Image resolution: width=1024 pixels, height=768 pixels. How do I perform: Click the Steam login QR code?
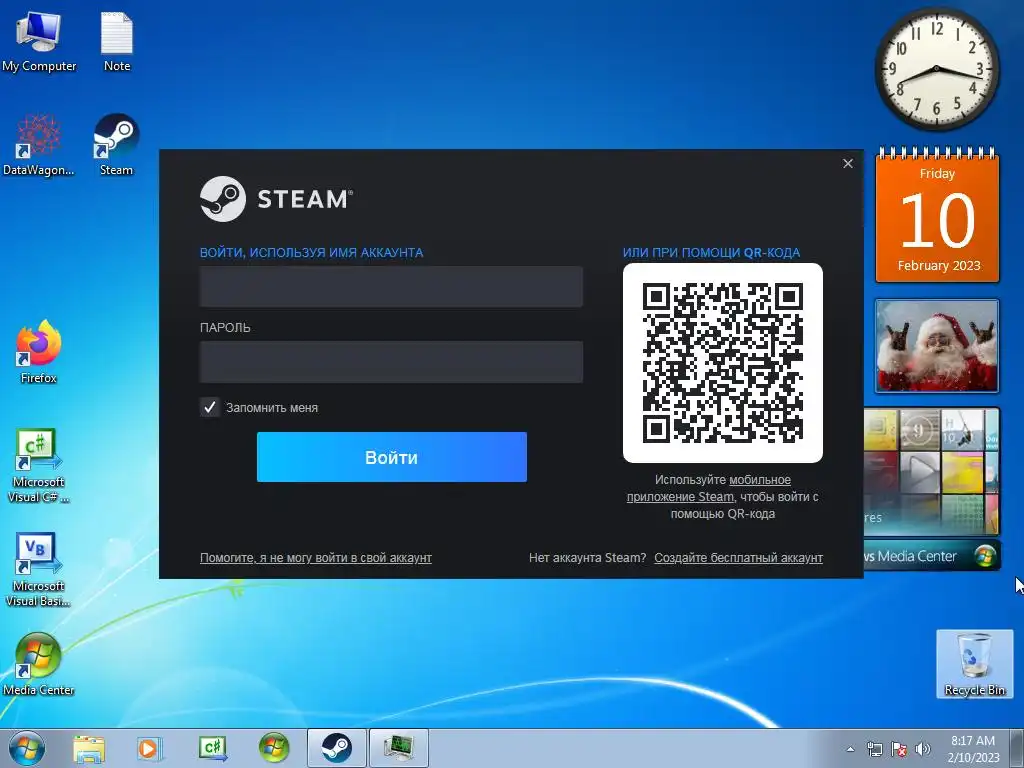(x=722, y=362)
